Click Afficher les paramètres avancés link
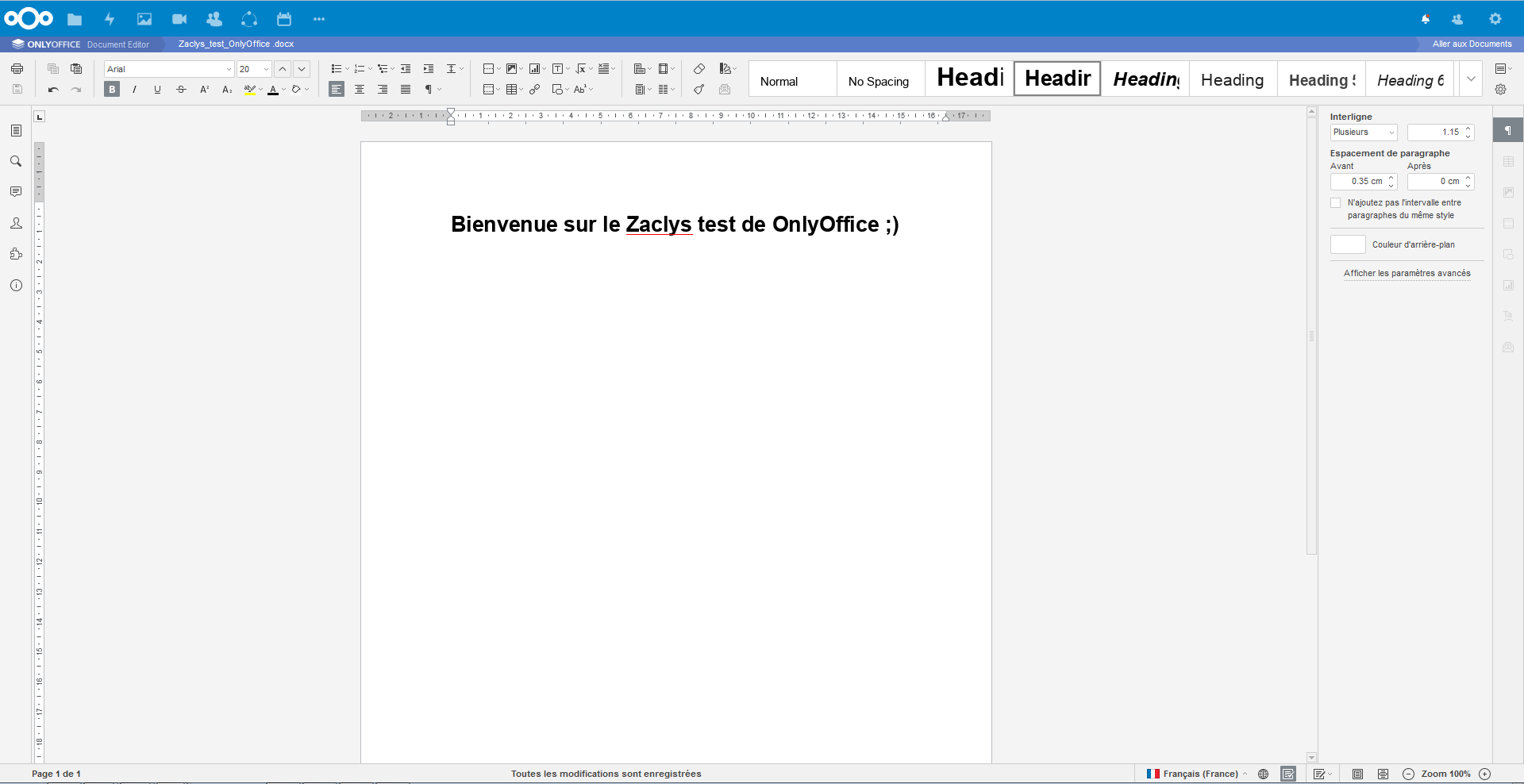The image size is (1524, 784). 1407,273
